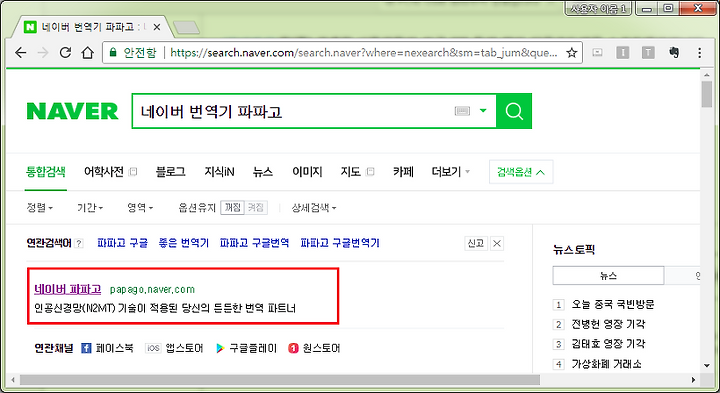Open news topic 오늘 중국 국빈방문
720x393 pixels.
pyautogui.click(x=613, y=304)
